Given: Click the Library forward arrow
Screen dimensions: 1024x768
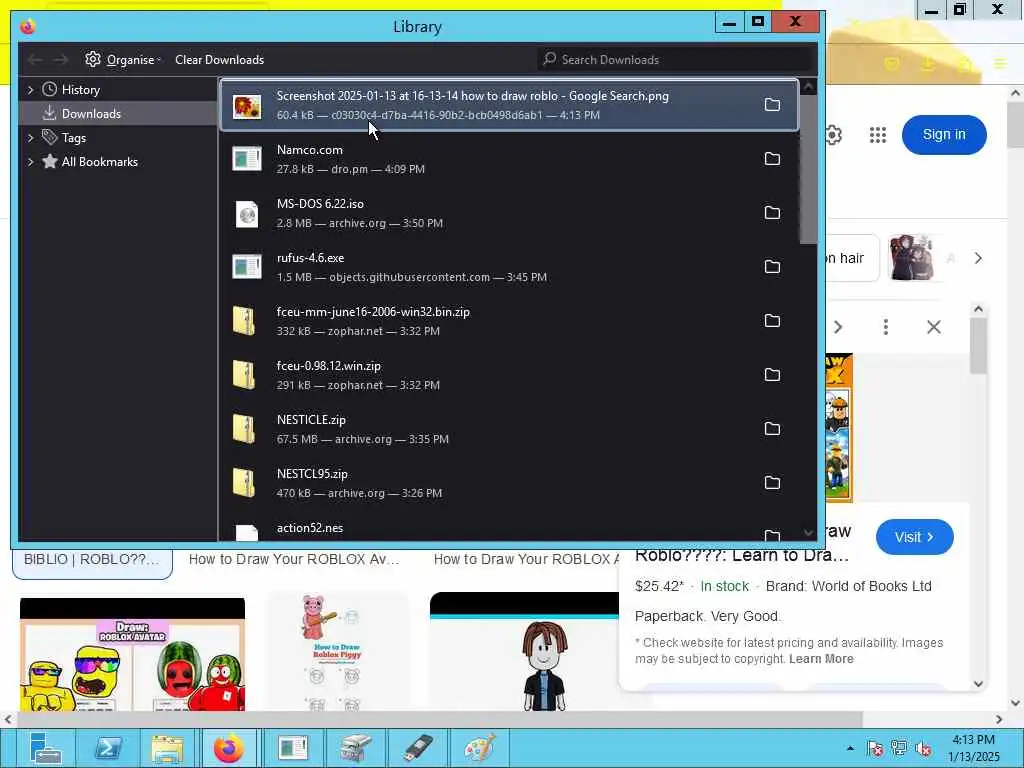Looking at the screenshot, I should pyautogui.click(x=61, y=59).
